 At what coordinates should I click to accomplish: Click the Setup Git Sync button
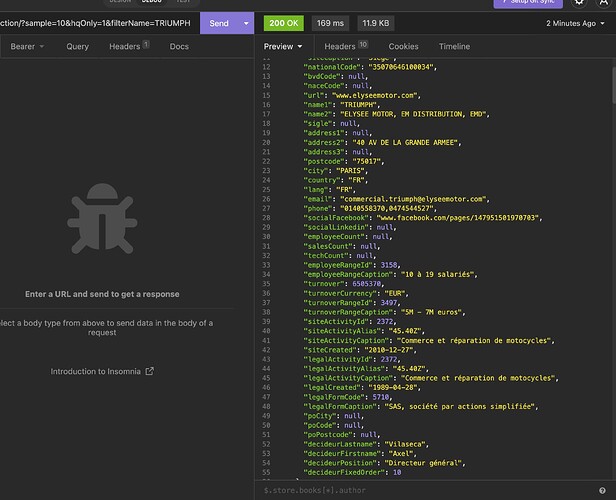pos(528,2)
